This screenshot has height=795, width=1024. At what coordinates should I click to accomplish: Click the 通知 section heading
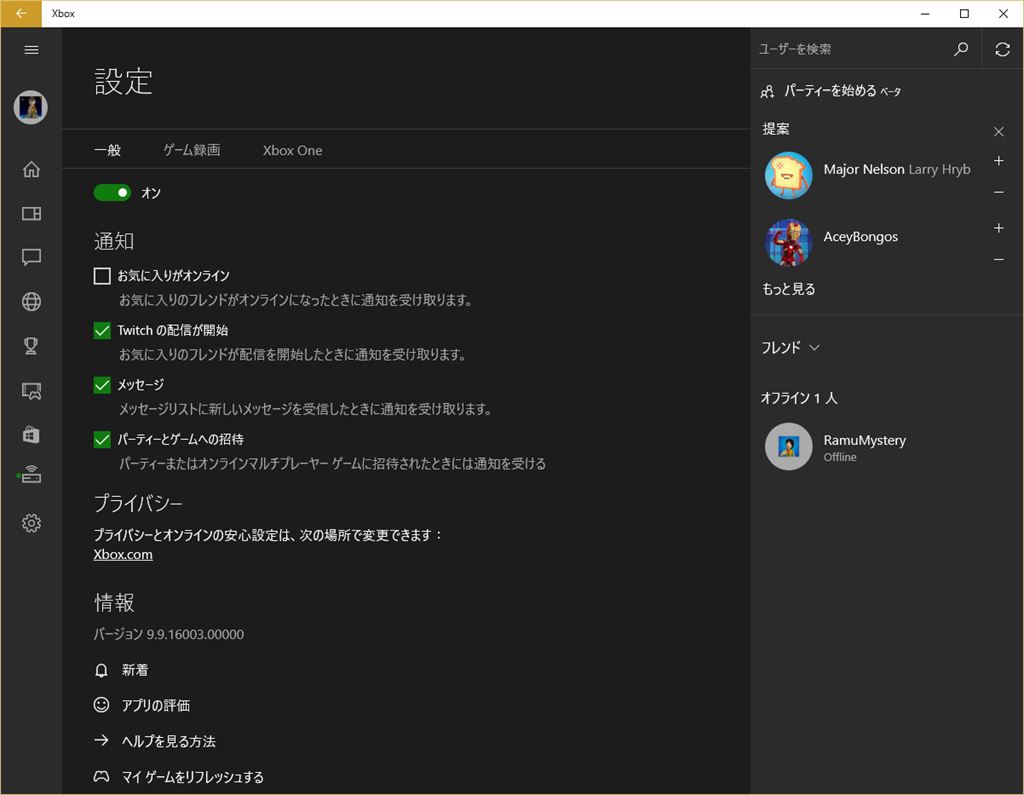coord(114,241)
